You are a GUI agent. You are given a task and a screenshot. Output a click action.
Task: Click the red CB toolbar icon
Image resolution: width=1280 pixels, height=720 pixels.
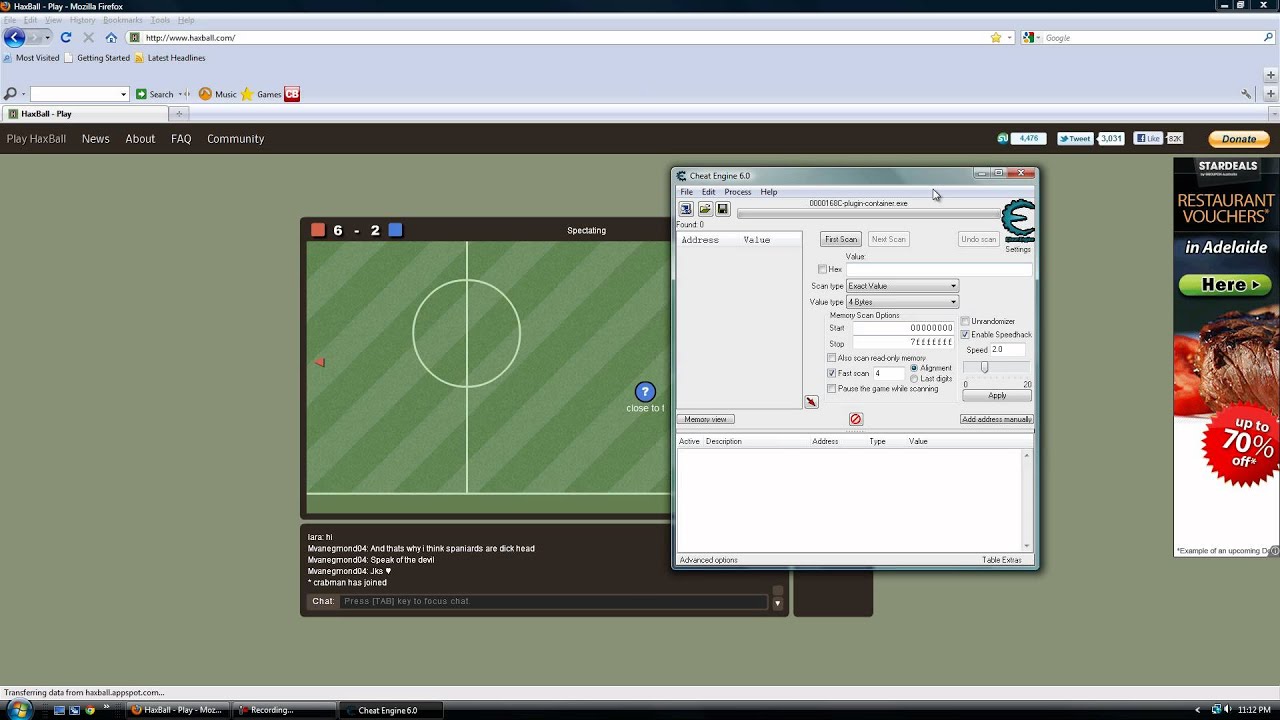click(292, 94)
